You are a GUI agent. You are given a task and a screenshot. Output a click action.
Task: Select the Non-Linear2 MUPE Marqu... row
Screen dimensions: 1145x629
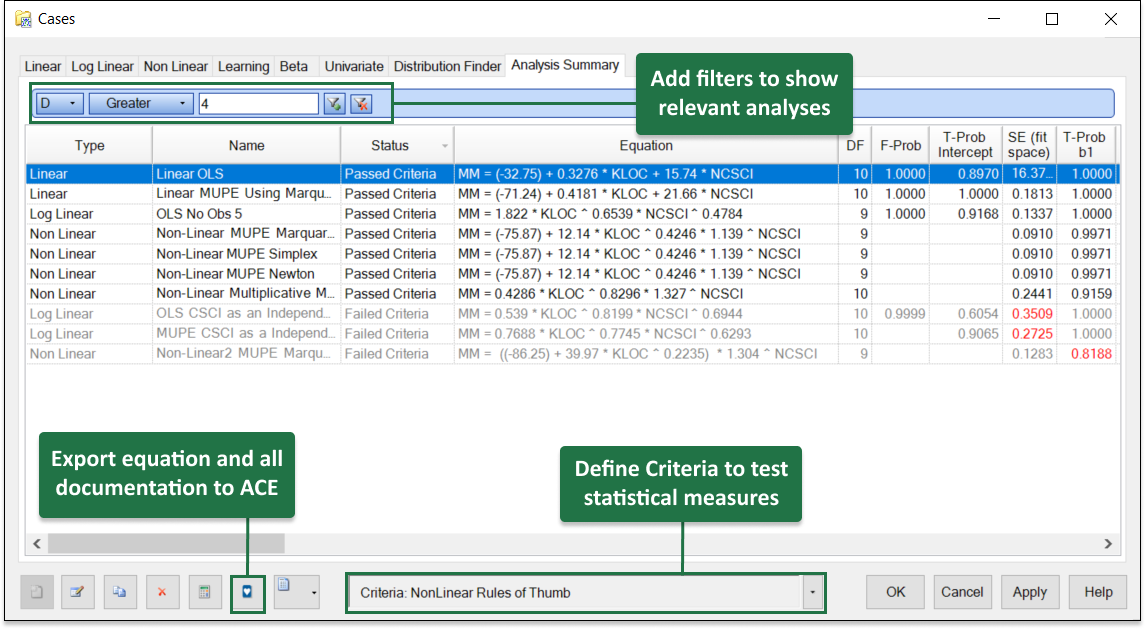(x=572, y=354)
